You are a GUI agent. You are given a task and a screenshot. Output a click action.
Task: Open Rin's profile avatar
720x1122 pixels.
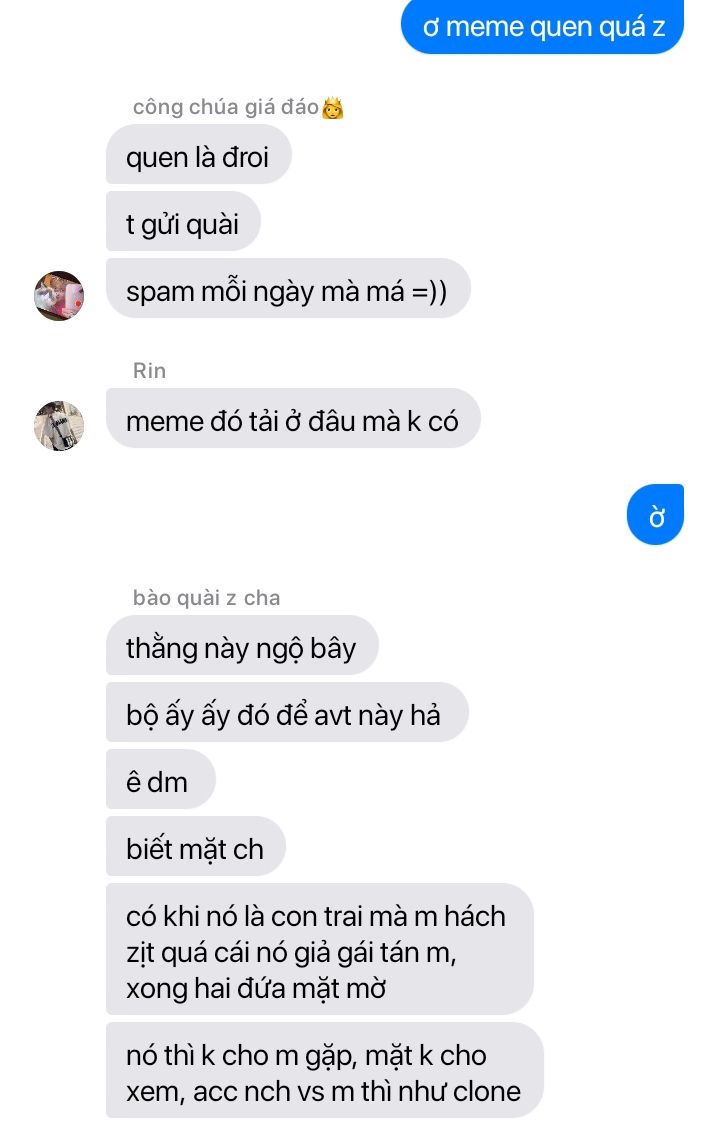pyautogui.click(x=59, y=426)
